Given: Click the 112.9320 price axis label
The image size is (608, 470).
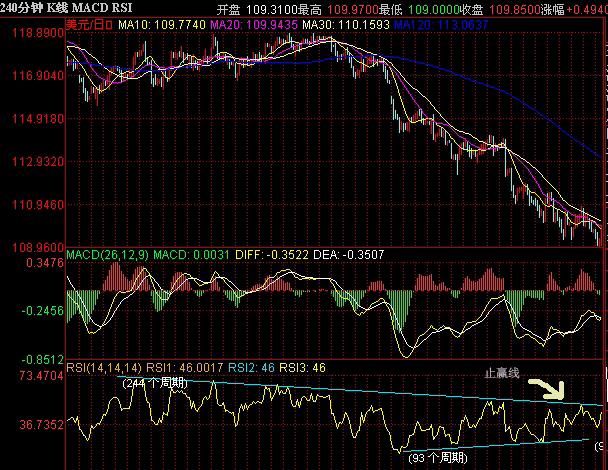Looking at the screenshot, I should pos(38,161).
